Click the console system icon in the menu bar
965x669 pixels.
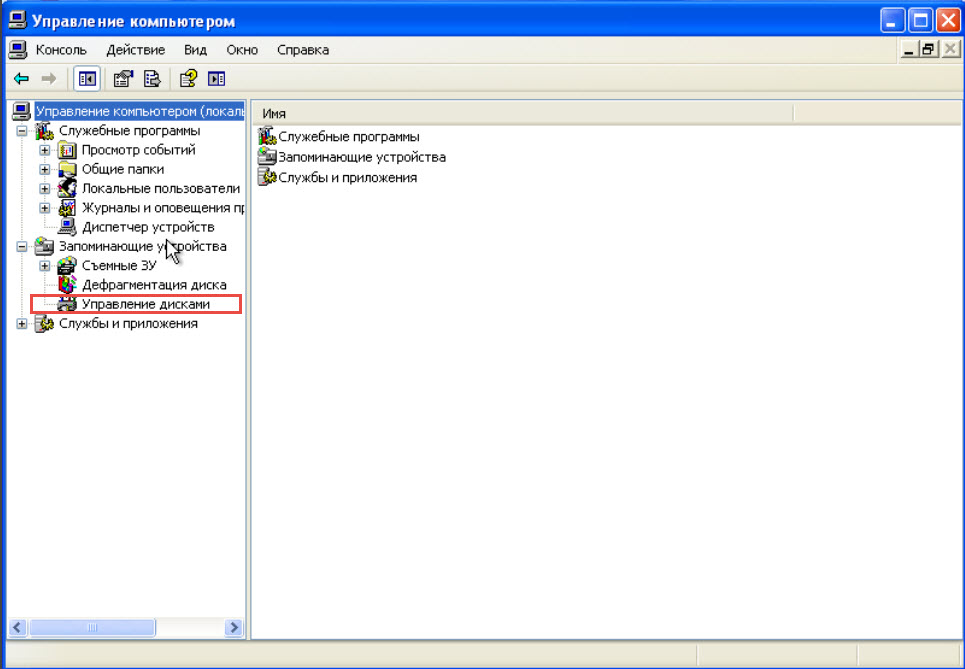pos(18,50)
